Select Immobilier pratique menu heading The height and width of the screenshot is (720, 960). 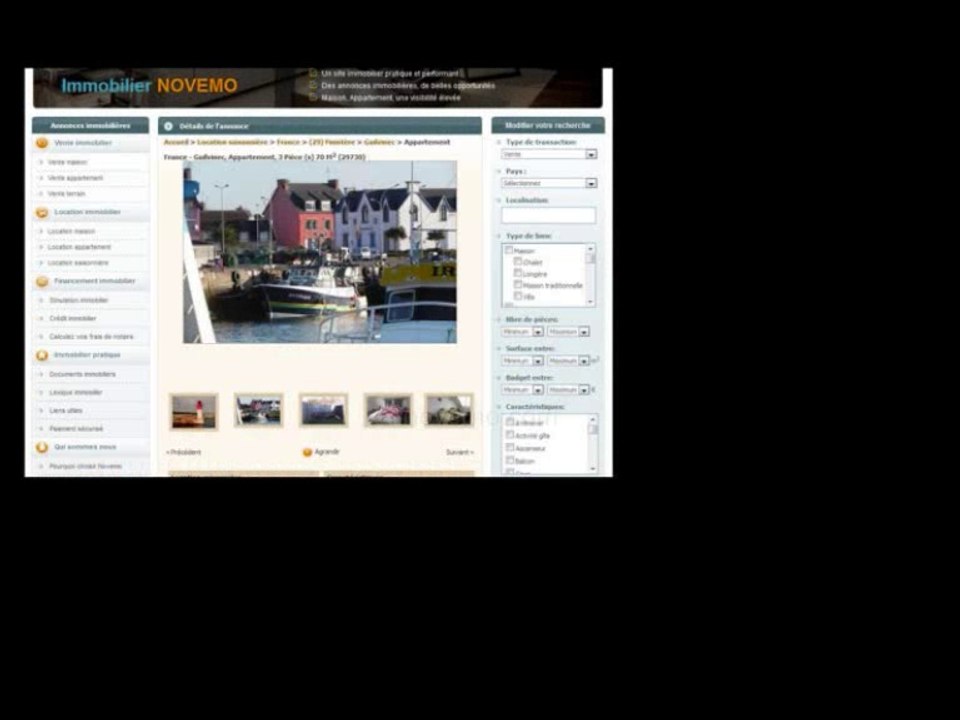pos(87,356)
